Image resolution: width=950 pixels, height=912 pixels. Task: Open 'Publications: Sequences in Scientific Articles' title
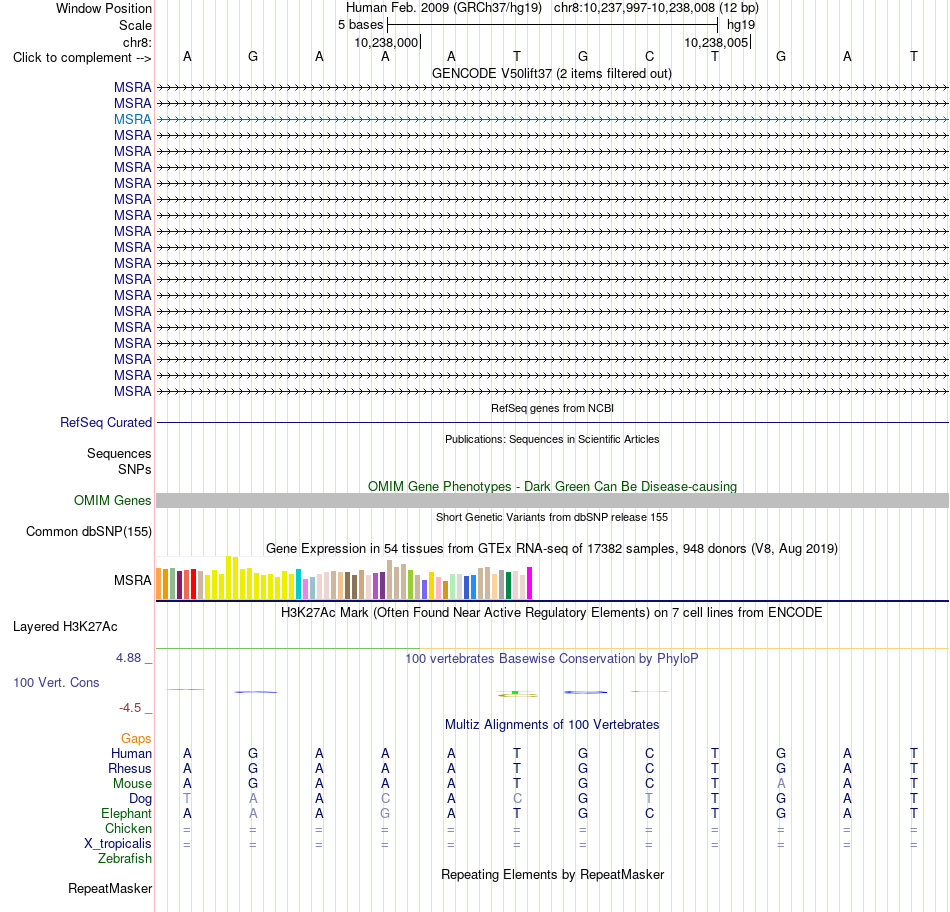pos(552,439)
